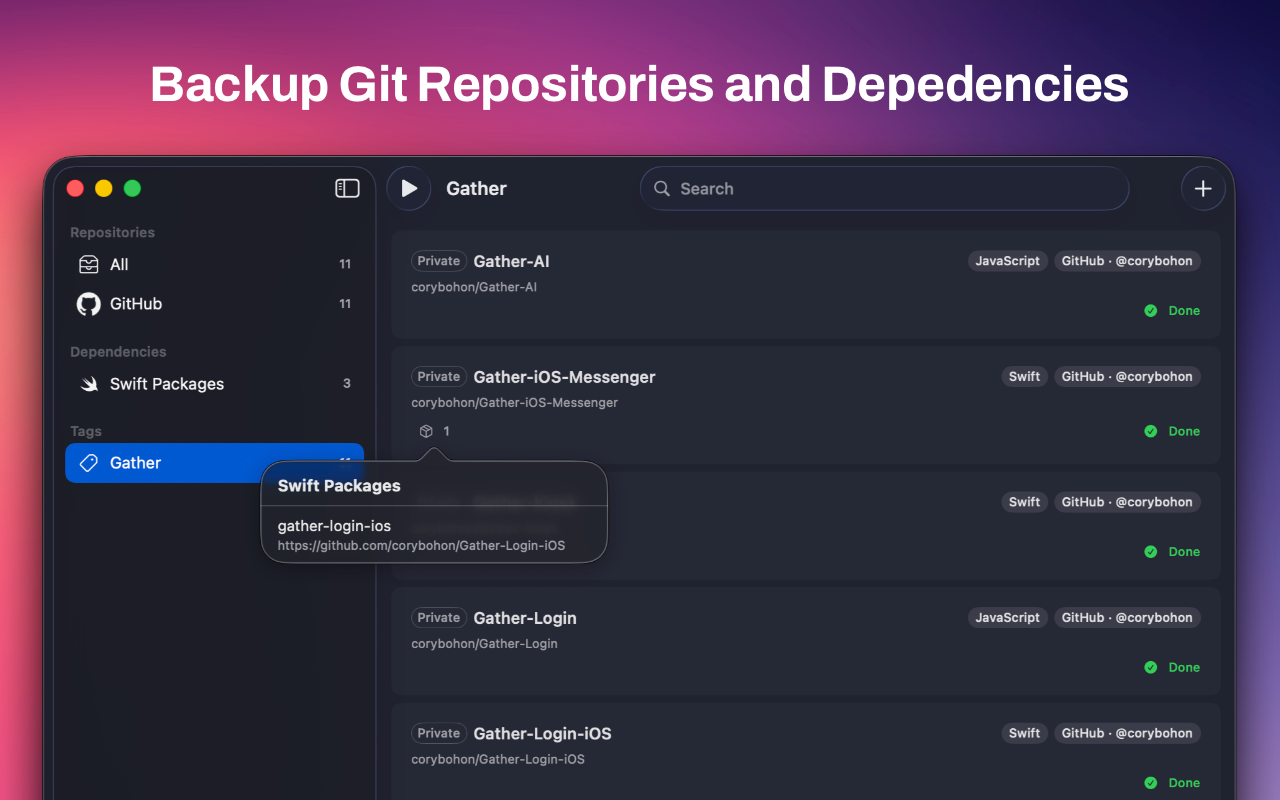Select gather-login-ios in the popover
The width and height of the screenshot is (1280, 800).
click(x=334, y=526)
